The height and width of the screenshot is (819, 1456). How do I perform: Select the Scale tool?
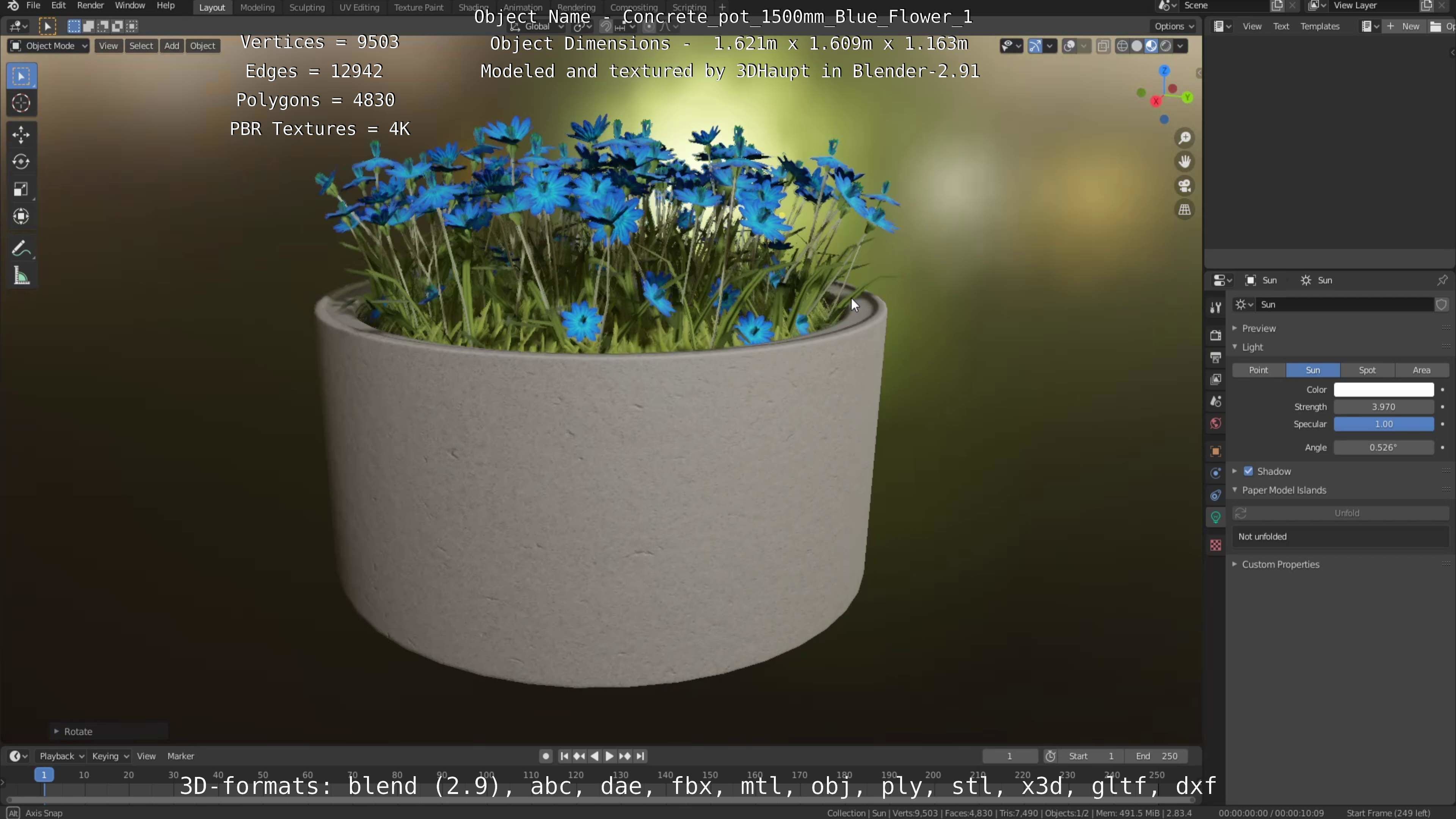tap(21, 189)
